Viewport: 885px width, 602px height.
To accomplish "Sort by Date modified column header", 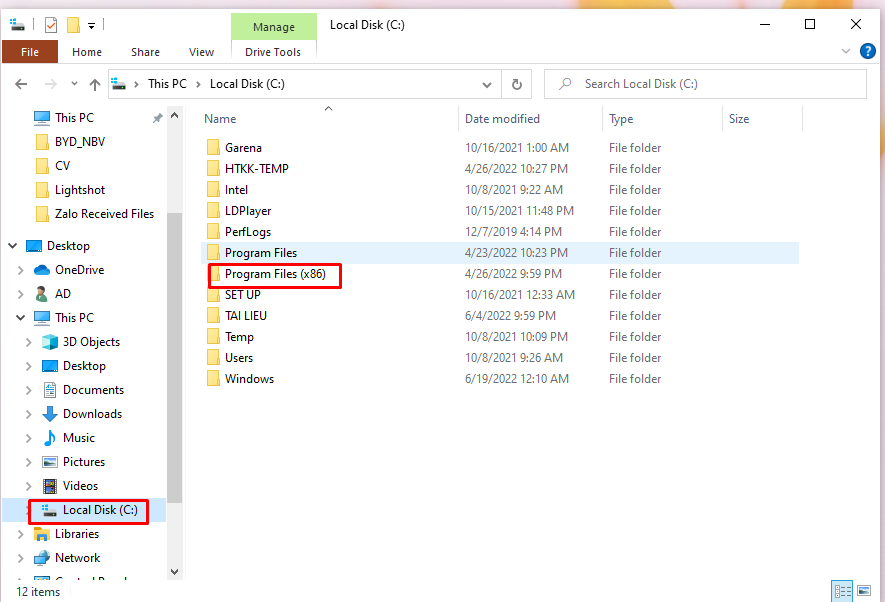I will click(x=502, y=118).
